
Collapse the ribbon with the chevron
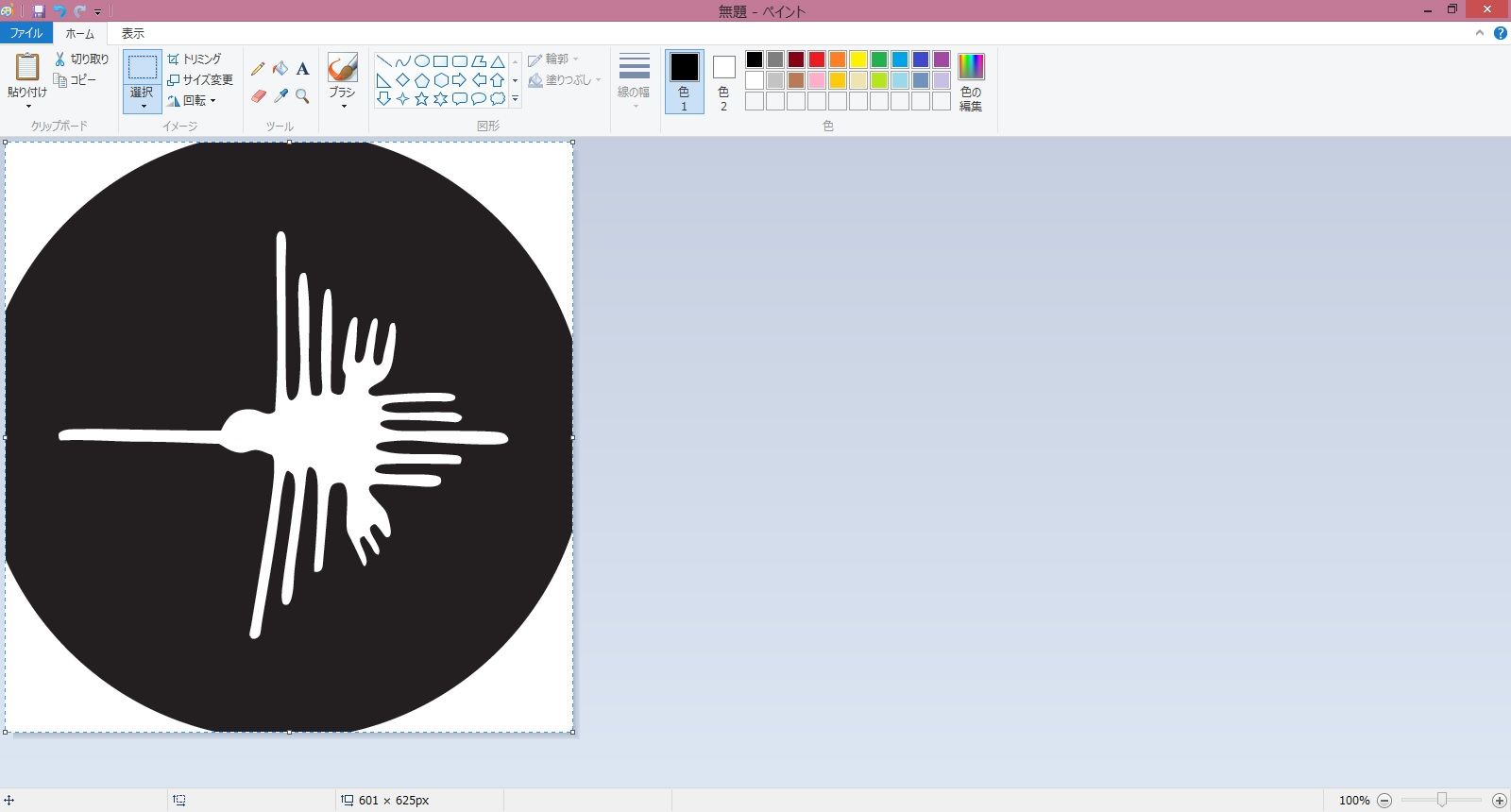[x=1480, y=33]
